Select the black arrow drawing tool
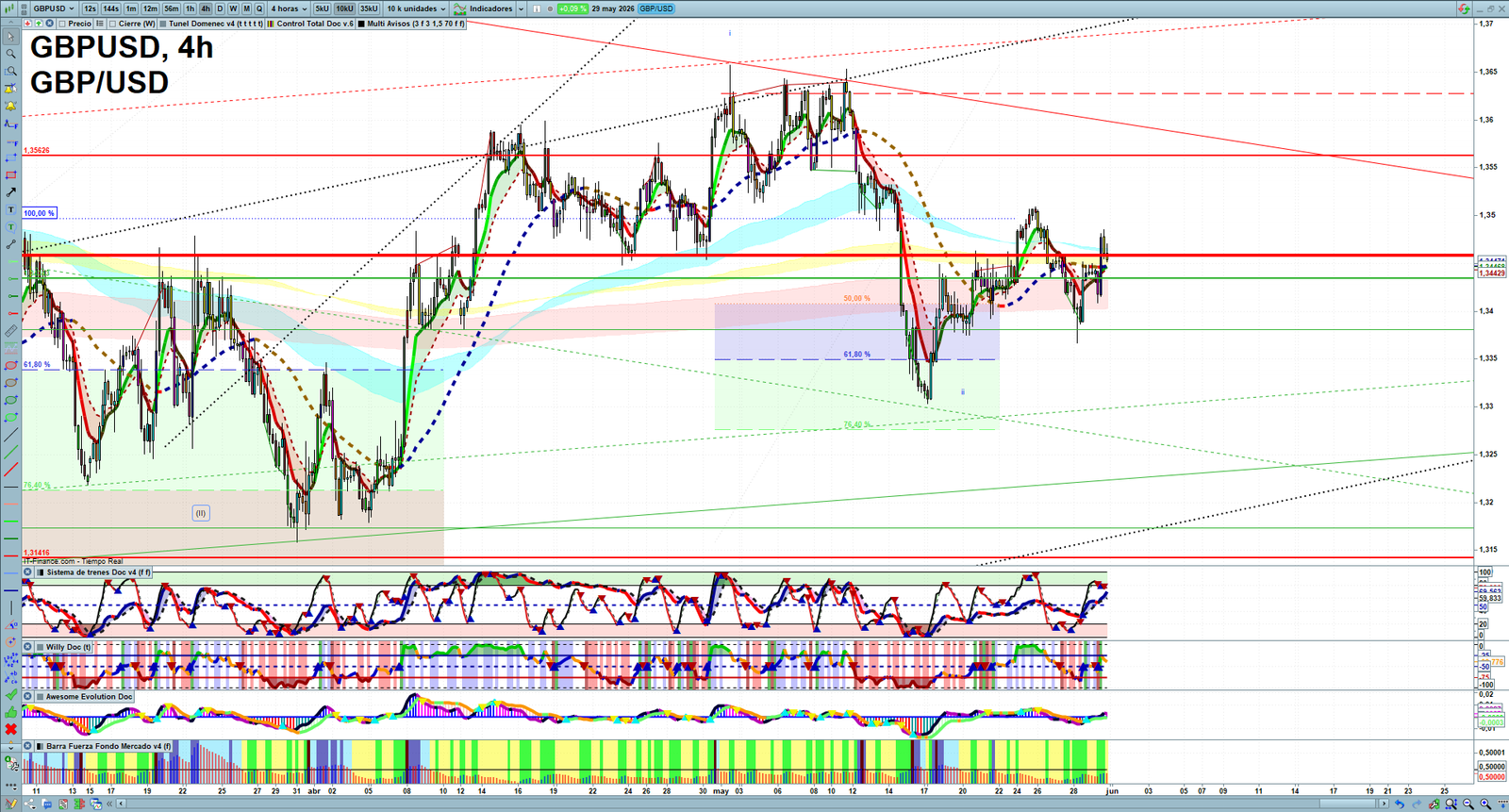 (10, 192)
